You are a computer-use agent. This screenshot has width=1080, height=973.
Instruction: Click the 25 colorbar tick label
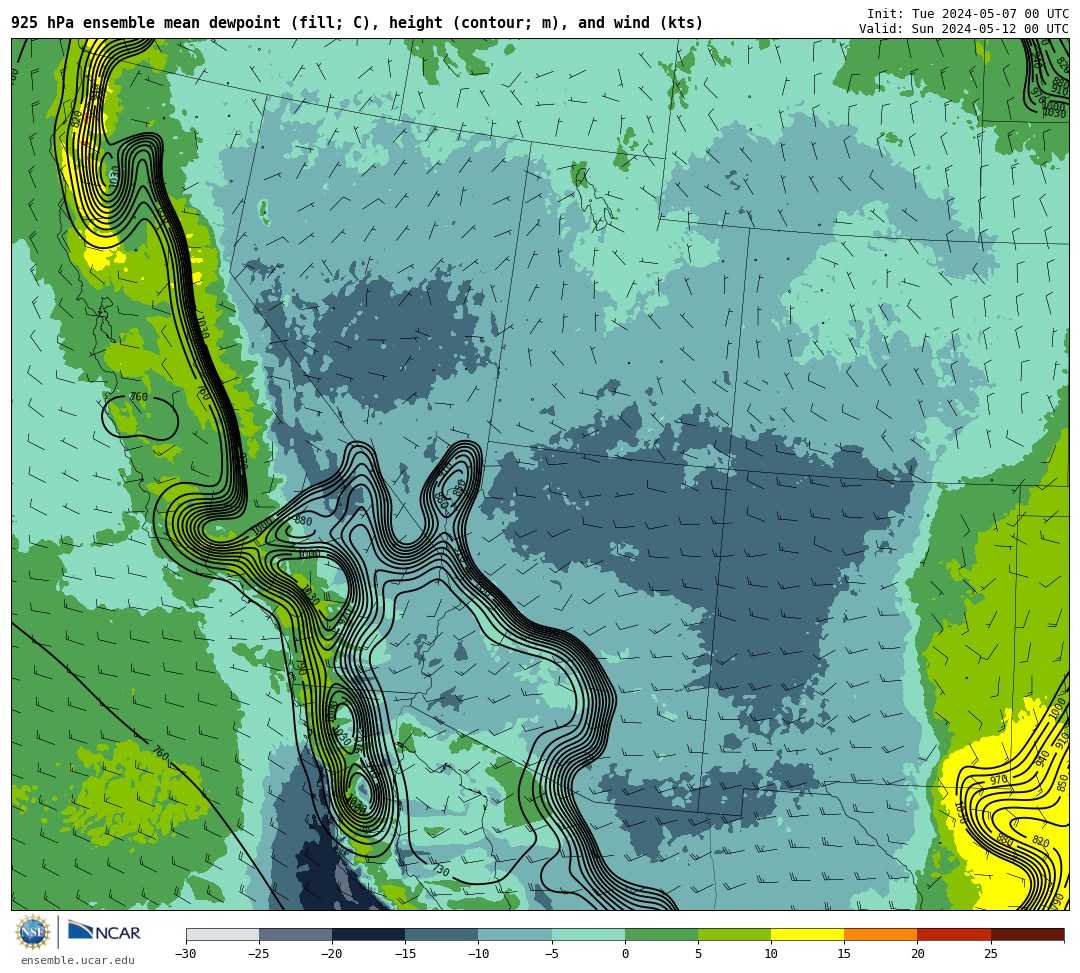point(990,954)
